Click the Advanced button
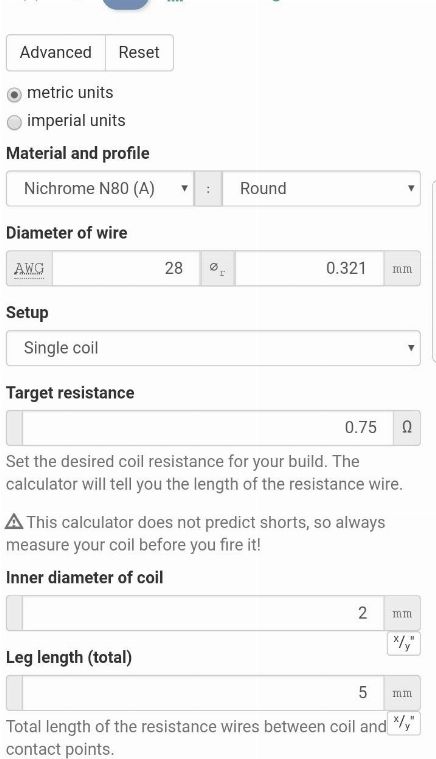436x759 pixels. point(56,52)
